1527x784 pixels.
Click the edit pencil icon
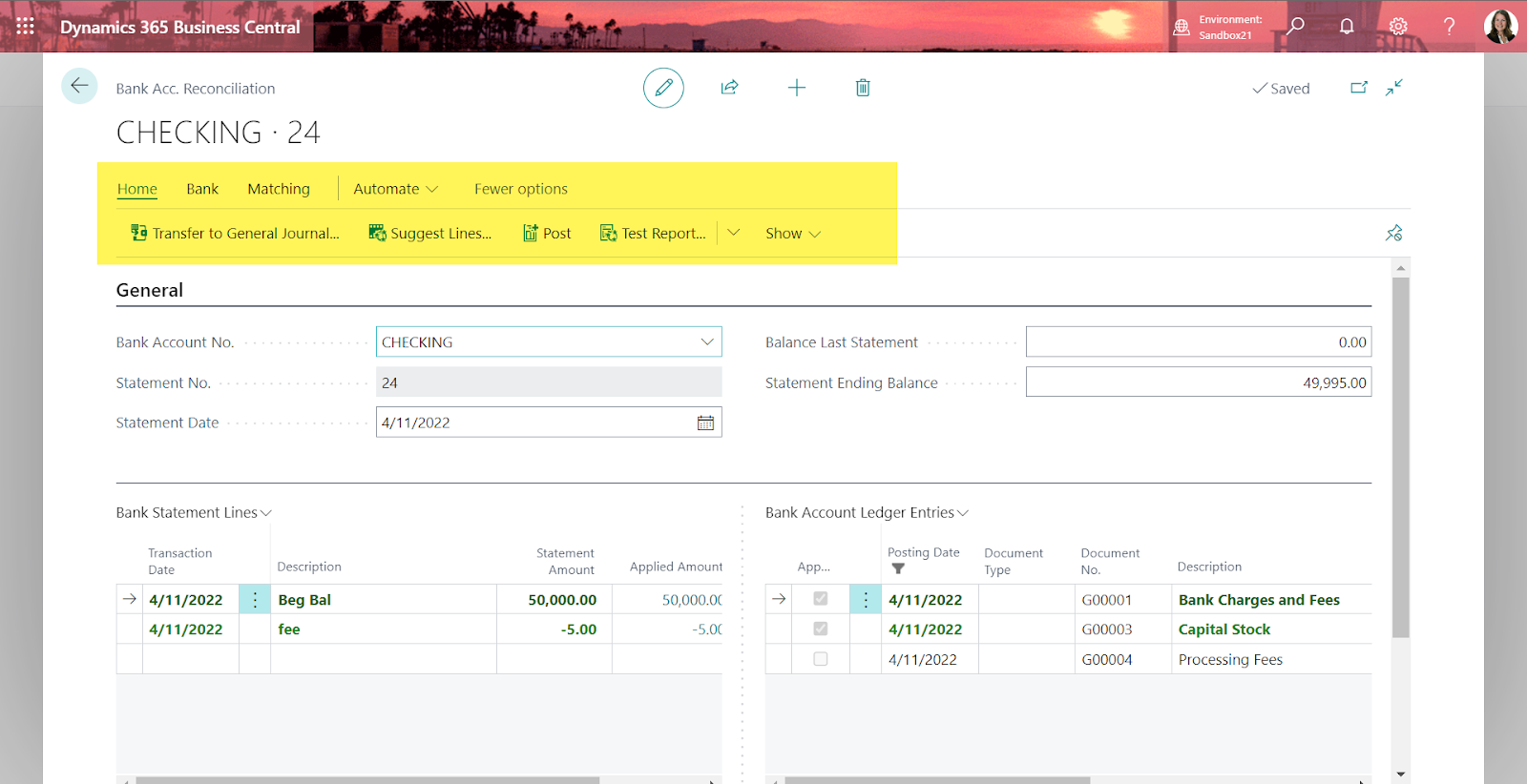663,88
